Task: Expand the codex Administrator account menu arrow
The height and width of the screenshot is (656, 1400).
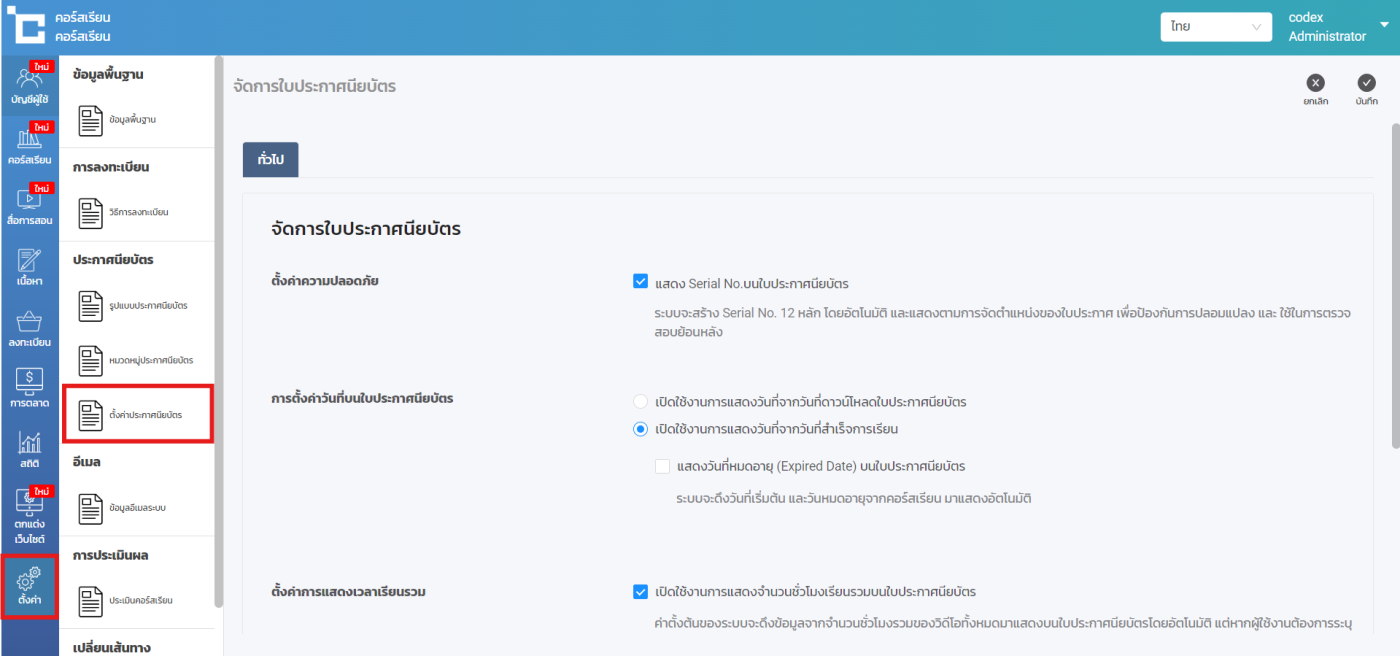Action: [1384, 26]
